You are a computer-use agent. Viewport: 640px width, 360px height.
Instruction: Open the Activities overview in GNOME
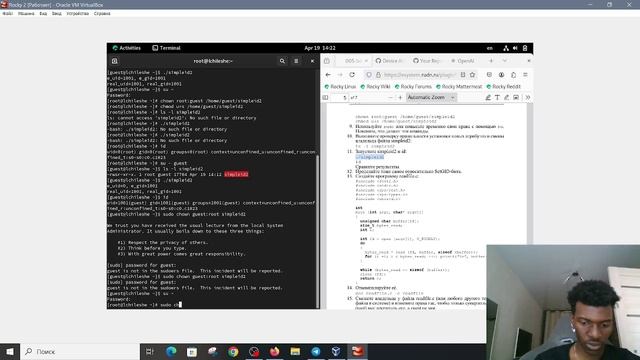[x=127, y=48]
